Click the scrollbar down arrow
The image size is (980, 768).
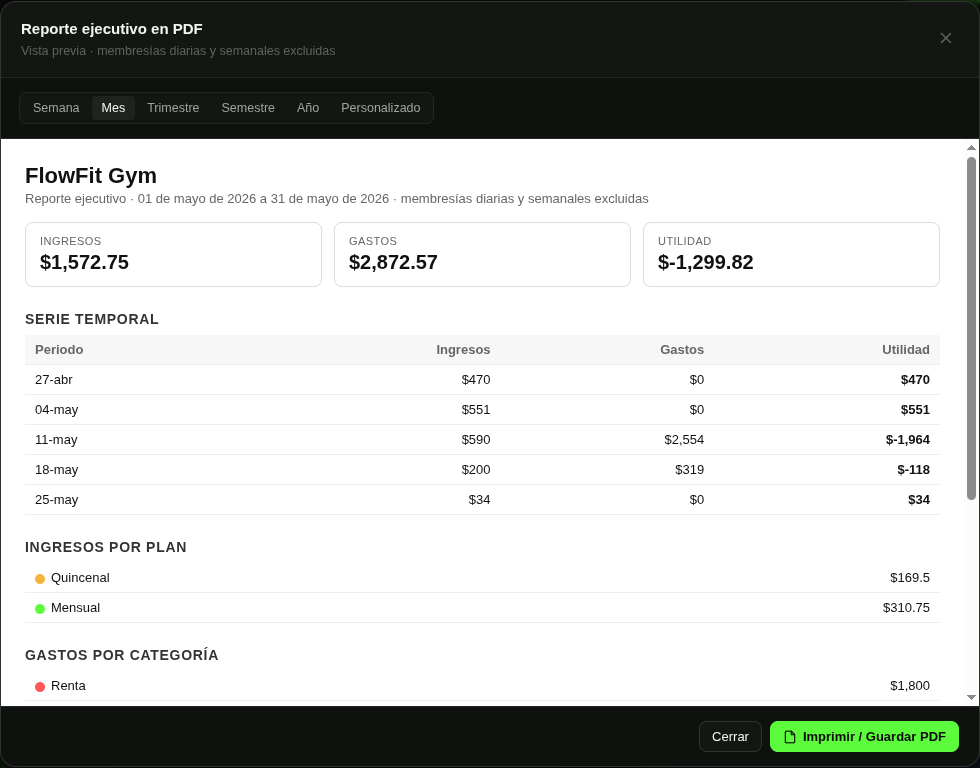click(x=971, y=697)
